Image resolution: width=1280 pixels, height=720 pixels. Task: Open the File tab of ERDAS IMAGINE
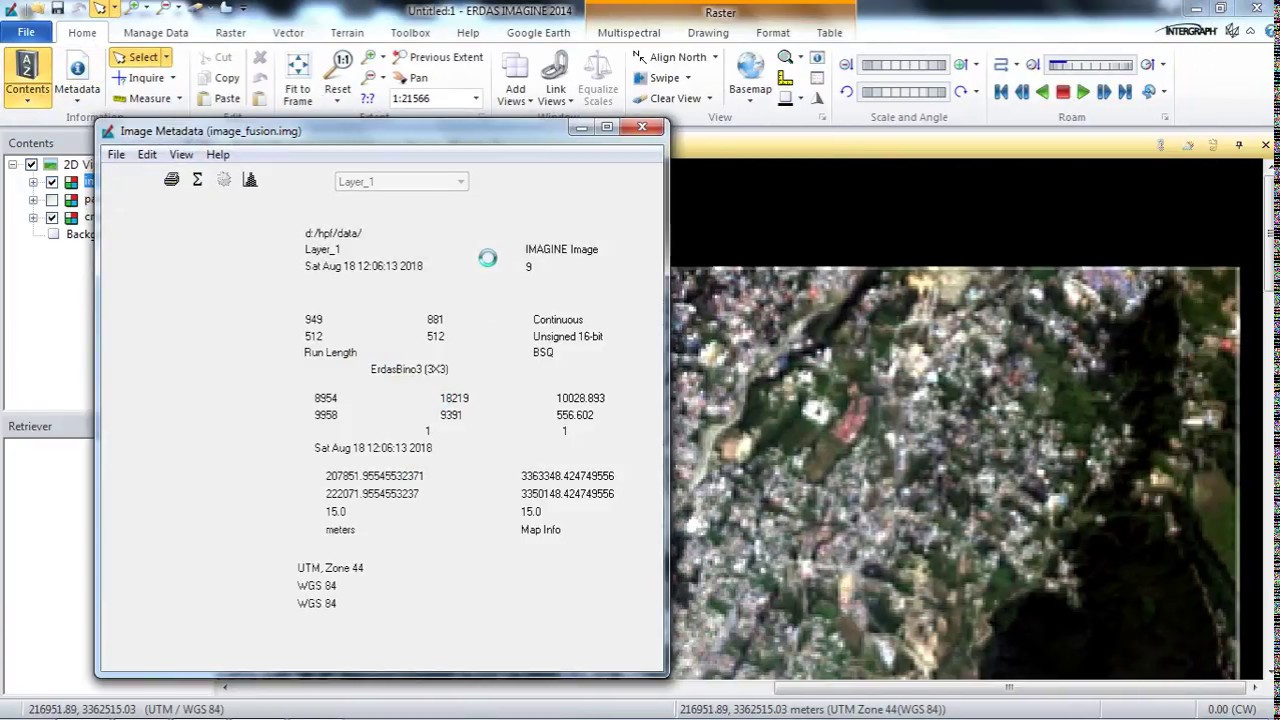pos(26,32)
